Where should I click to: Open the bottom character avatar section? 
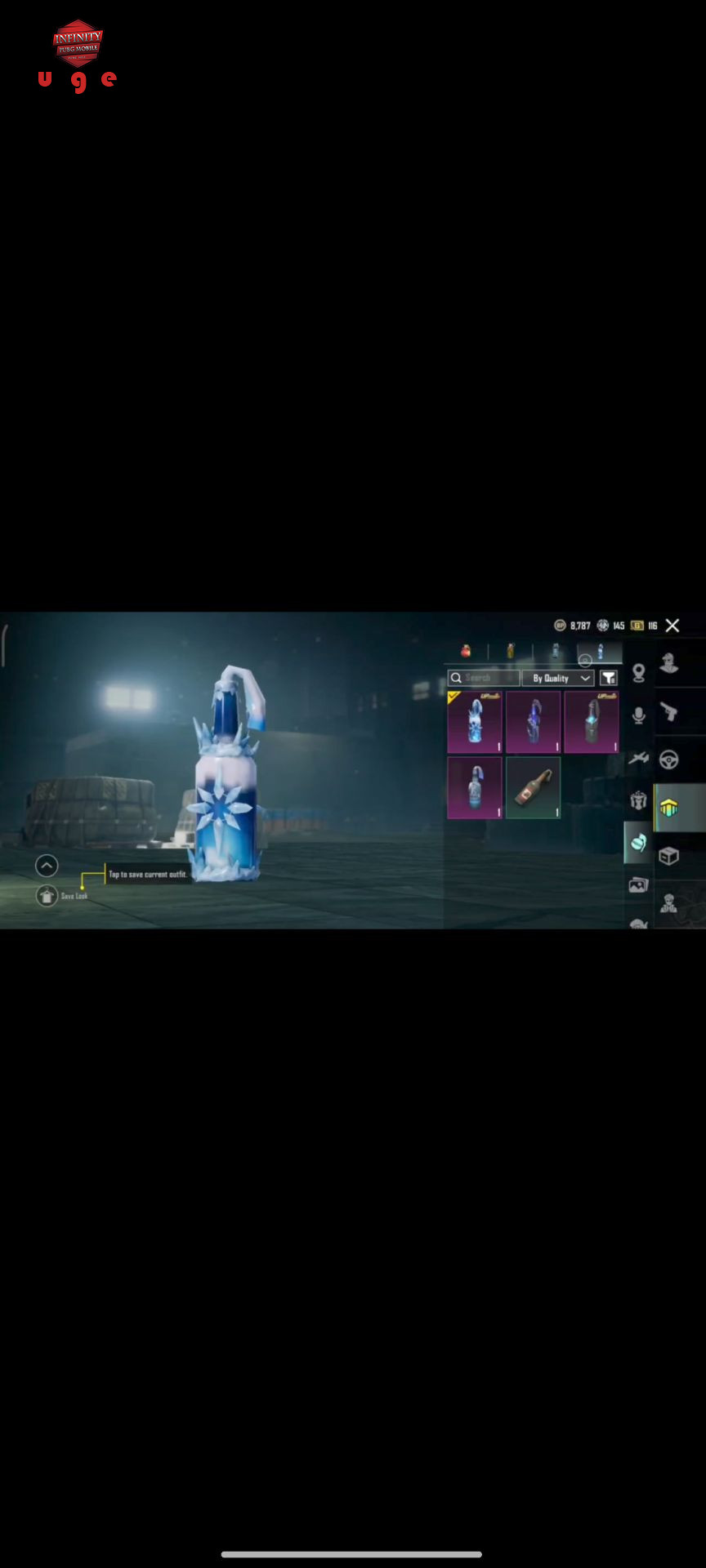click(669, 903)
